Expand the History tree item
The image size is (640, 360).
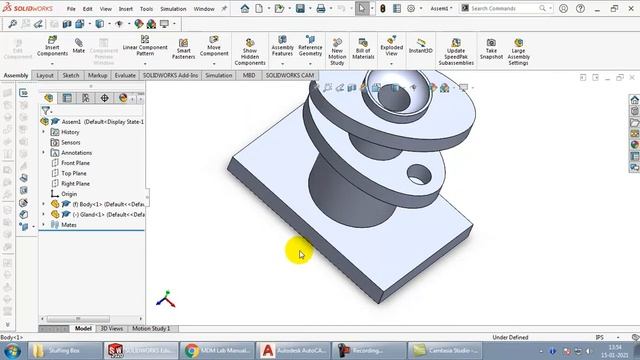point(44,132)
